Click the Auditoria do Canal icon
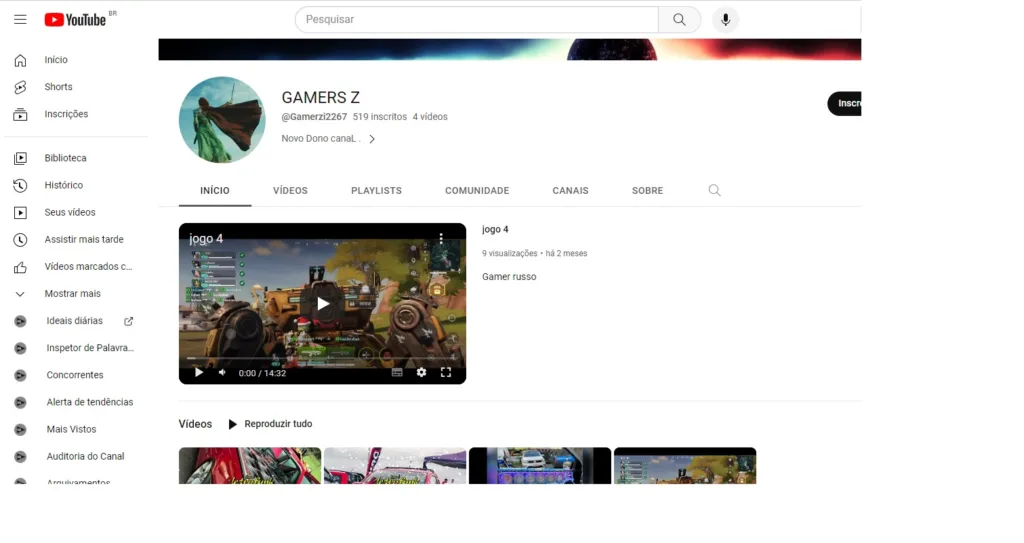 point(20,457)
